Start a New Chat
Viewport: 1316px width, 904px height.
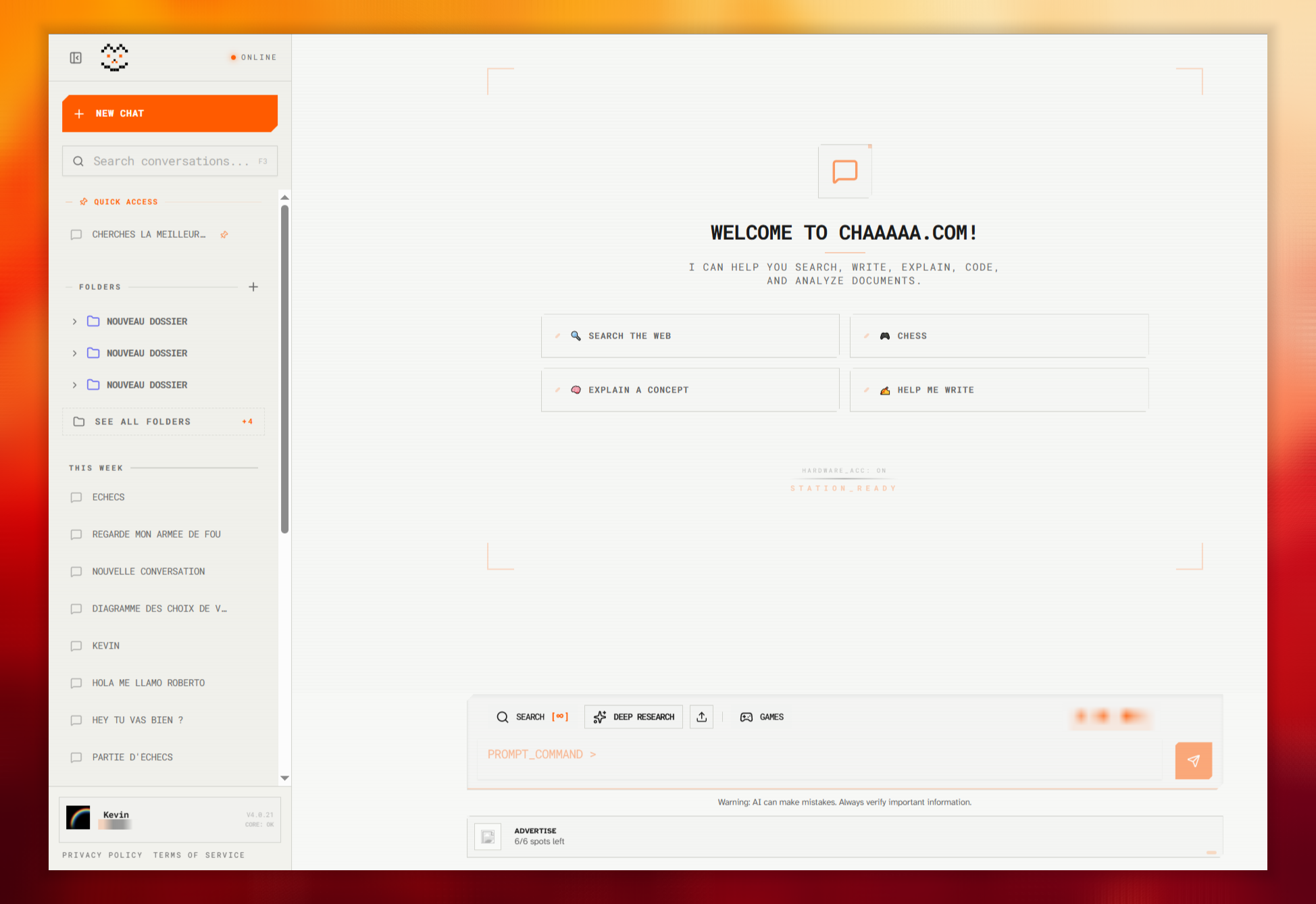pos(170,114)
